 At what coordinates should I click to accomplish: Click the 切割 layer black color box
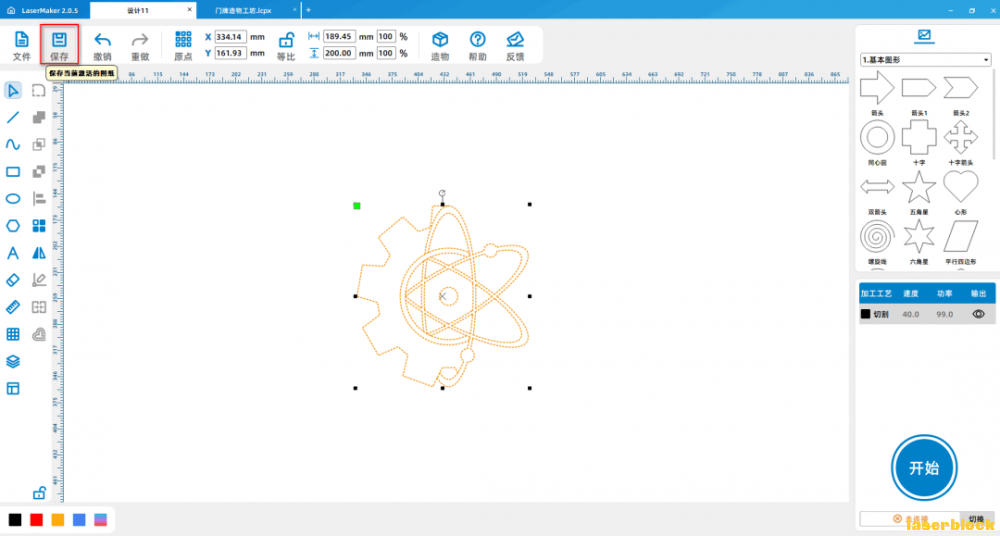tap(865, 314)
